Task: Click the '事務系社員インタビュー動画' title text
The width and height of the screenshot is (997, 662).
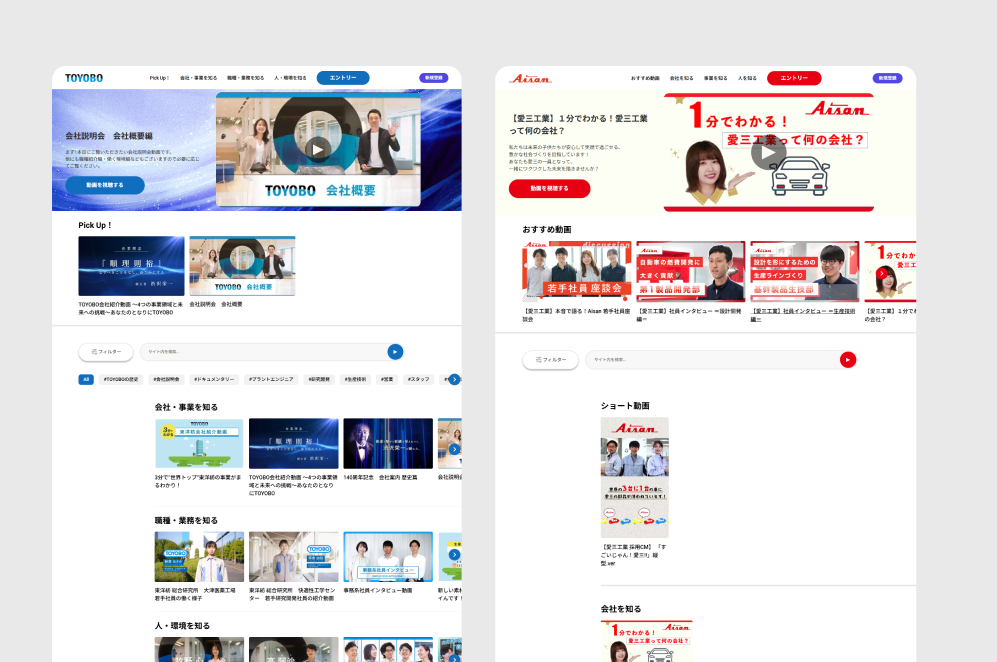Action: 378,590
